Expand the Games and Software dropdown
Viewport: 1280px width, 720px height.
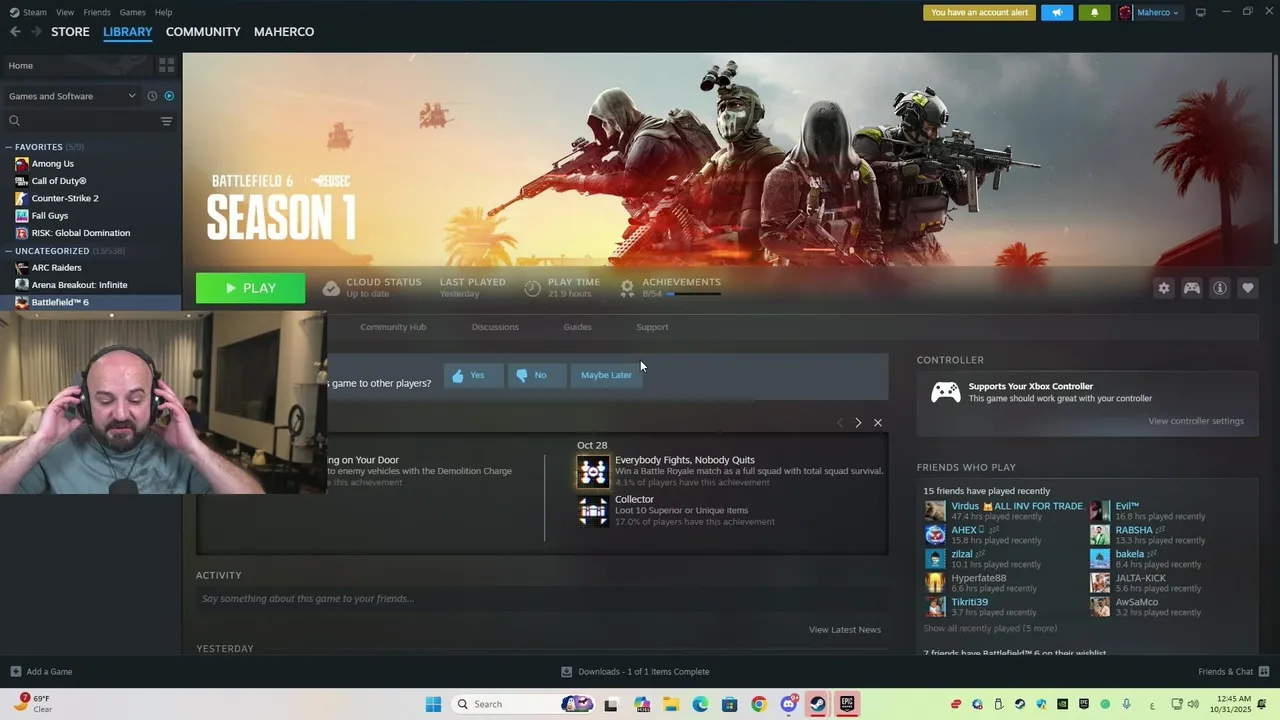coord(71,96)
